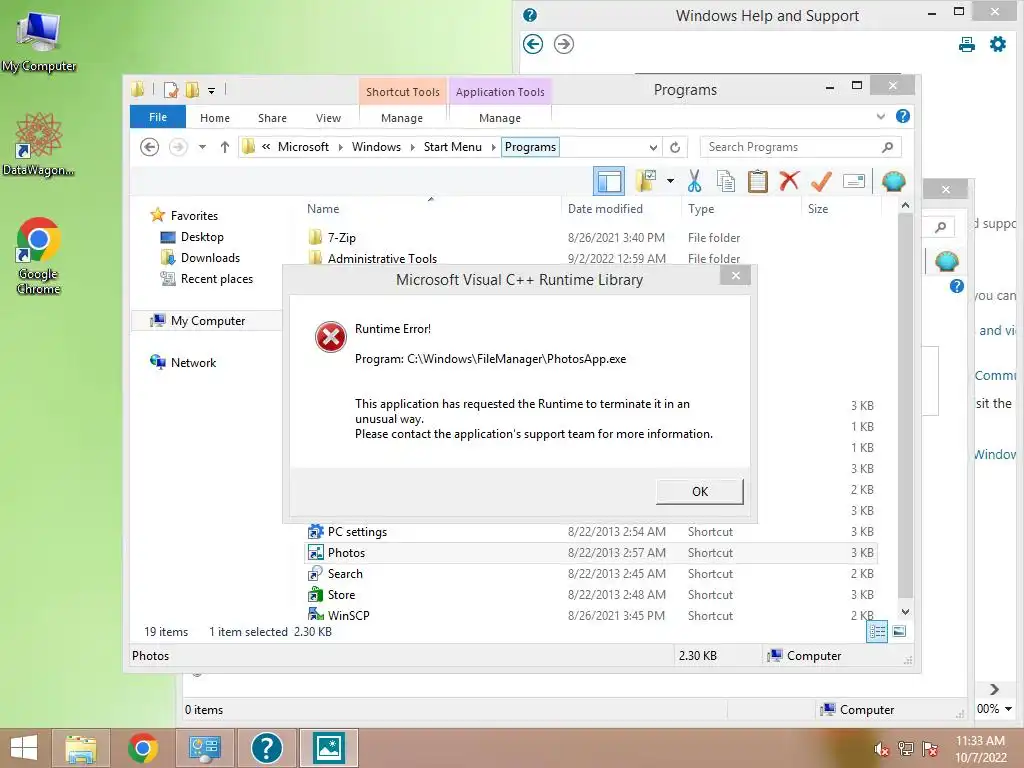Click the shell icon in Programs toolbar
The height and width of the screenshot is (768, 1024).
point(893,181)
